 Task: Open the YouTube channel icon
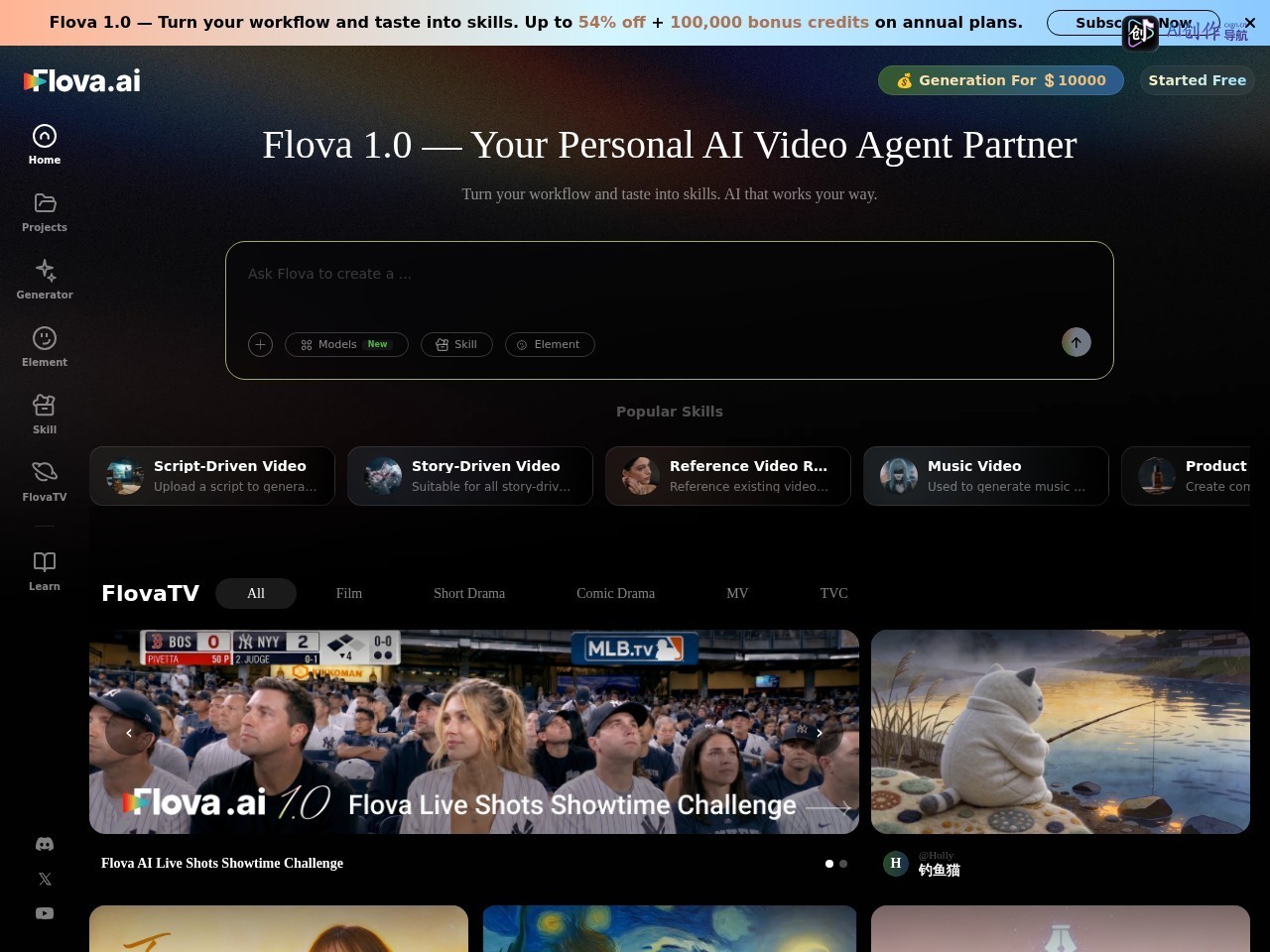45,913
